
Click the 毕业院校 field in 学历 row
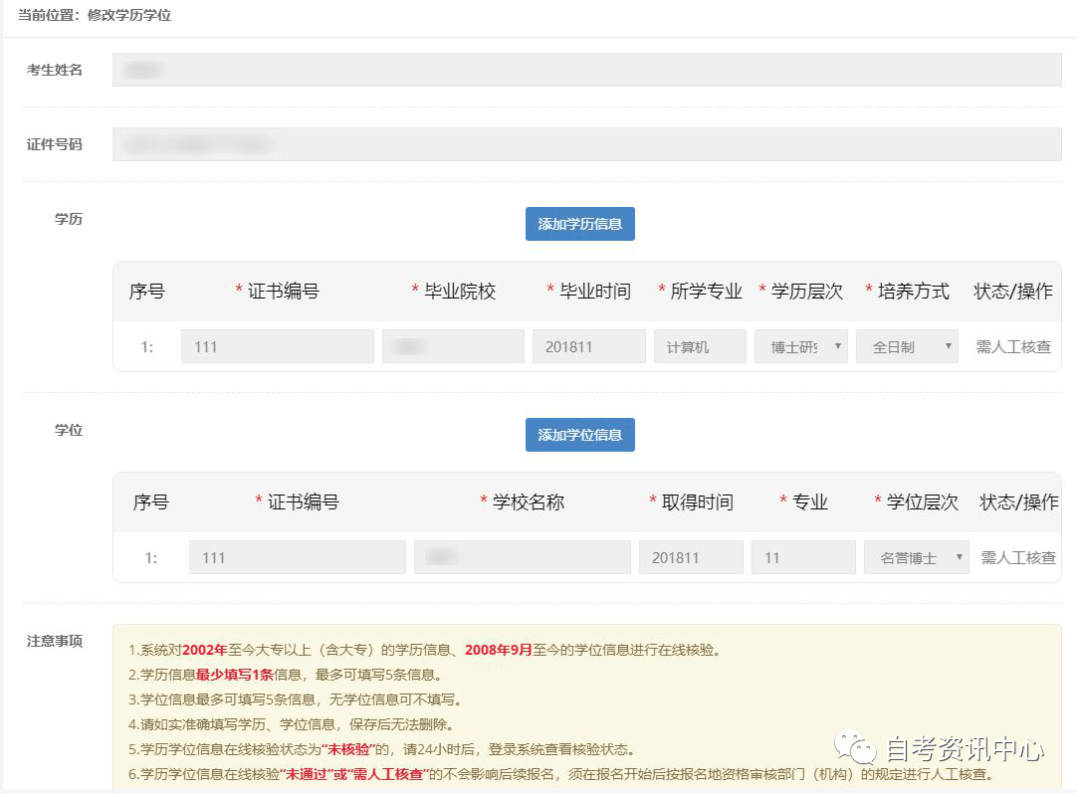pos(453,346)
